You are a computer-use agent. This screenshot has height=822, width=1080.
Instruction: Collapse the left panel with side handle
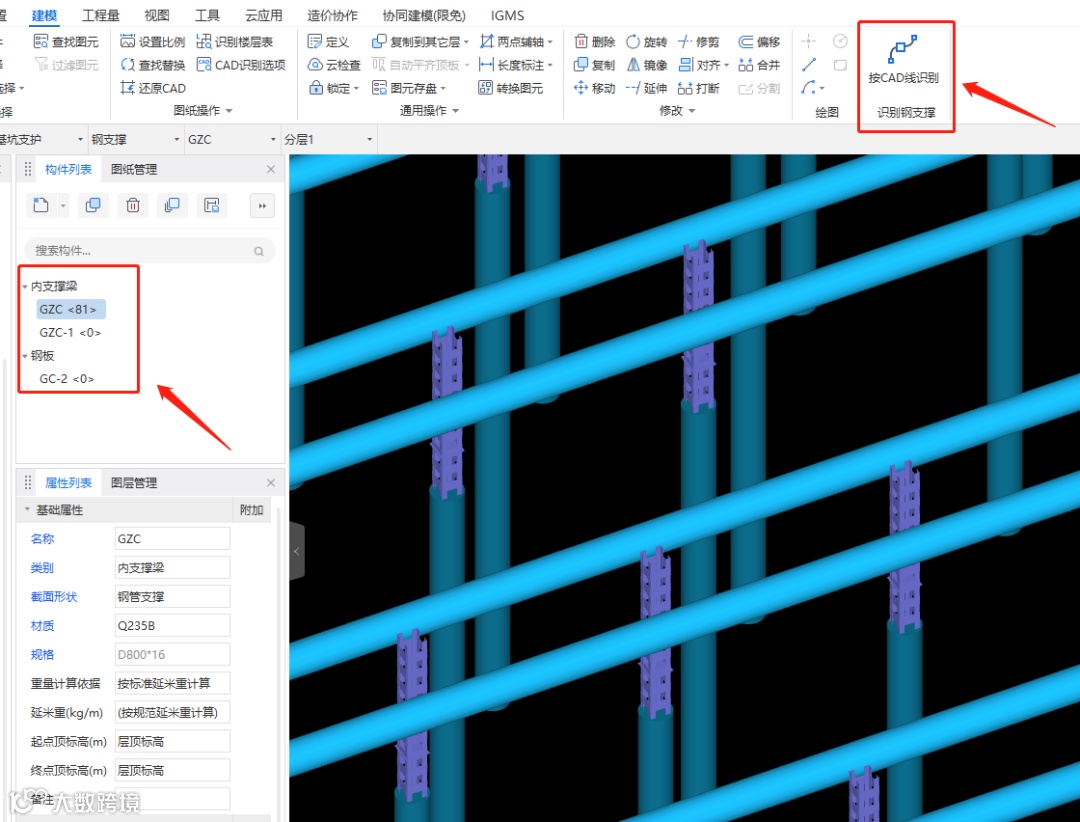click(x=297, y=551)
